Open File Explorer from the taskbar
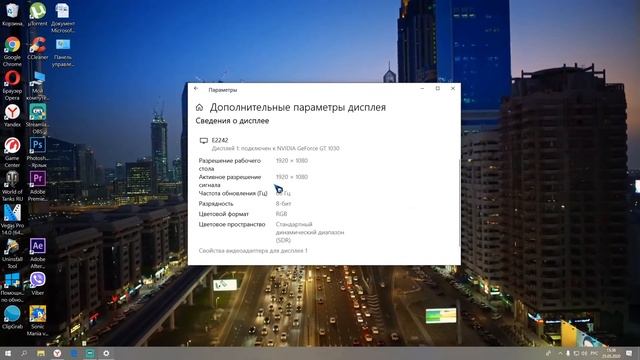This screenshot has height=360, width=640. pos(40,353)
